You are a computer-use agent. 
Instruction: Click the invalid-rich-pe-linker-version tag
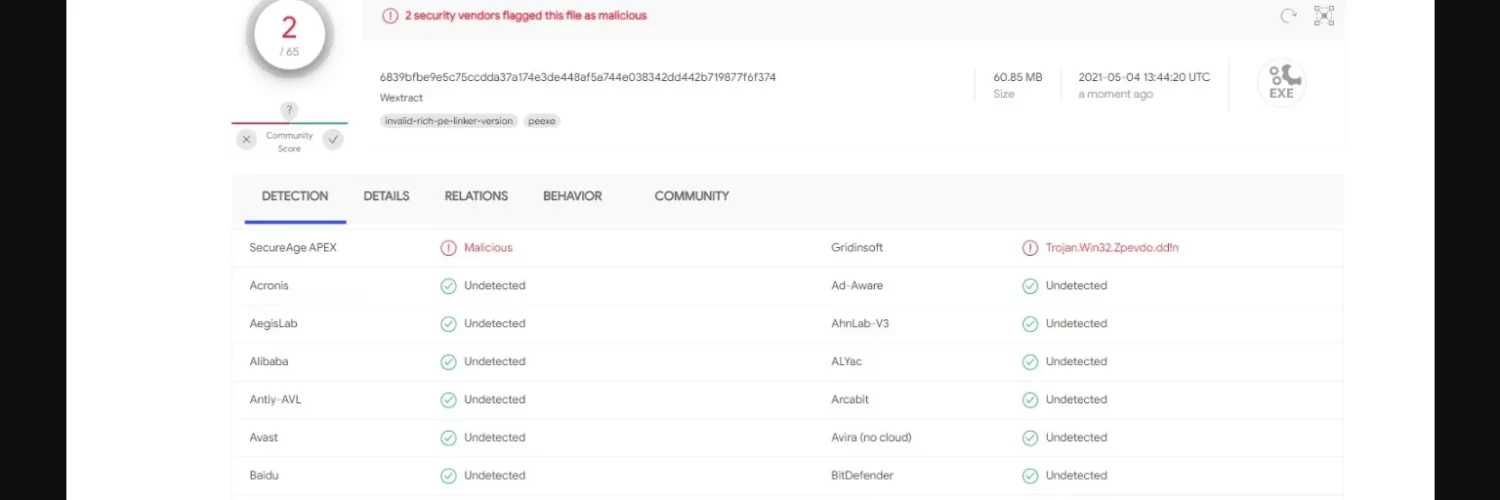click(449, 121)
